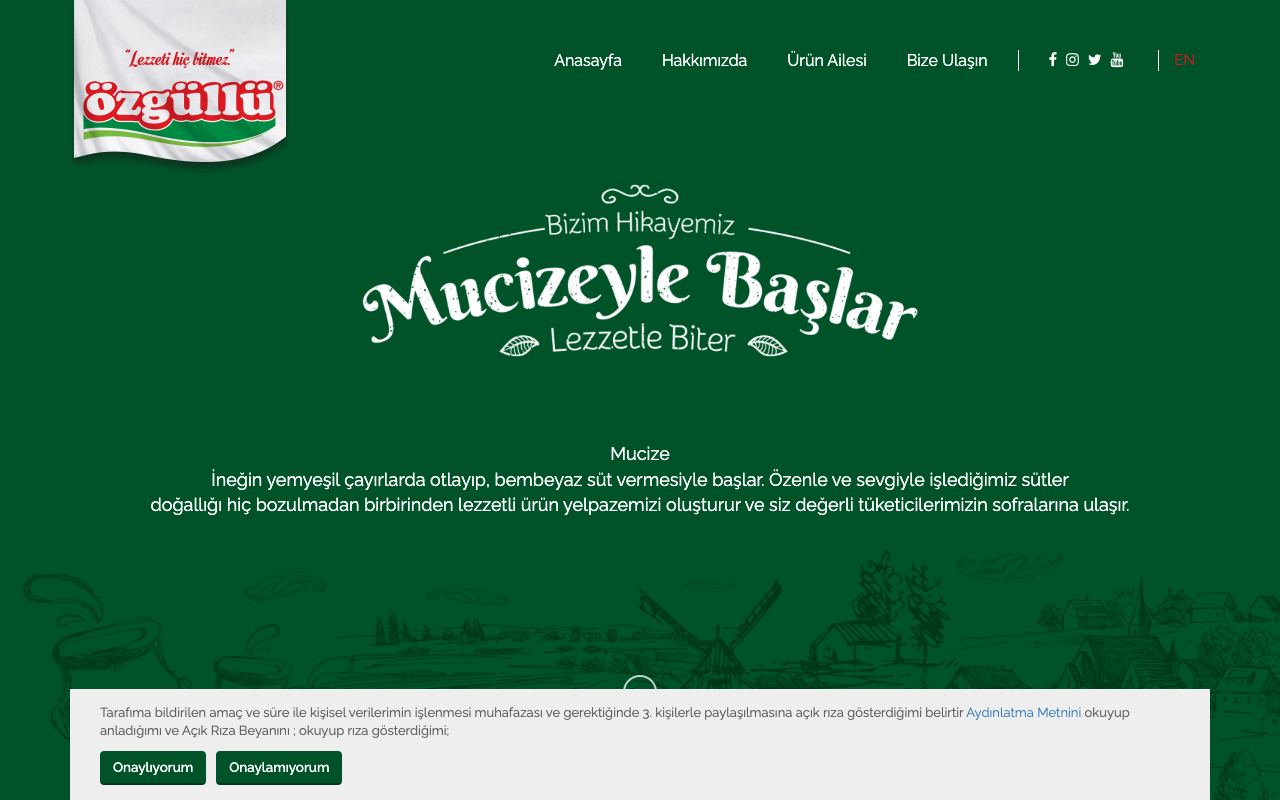Open the Aydınlatma Metnini link
Screen dimensions: 1280x800
pyautogui.click(x=1023, y=713)
